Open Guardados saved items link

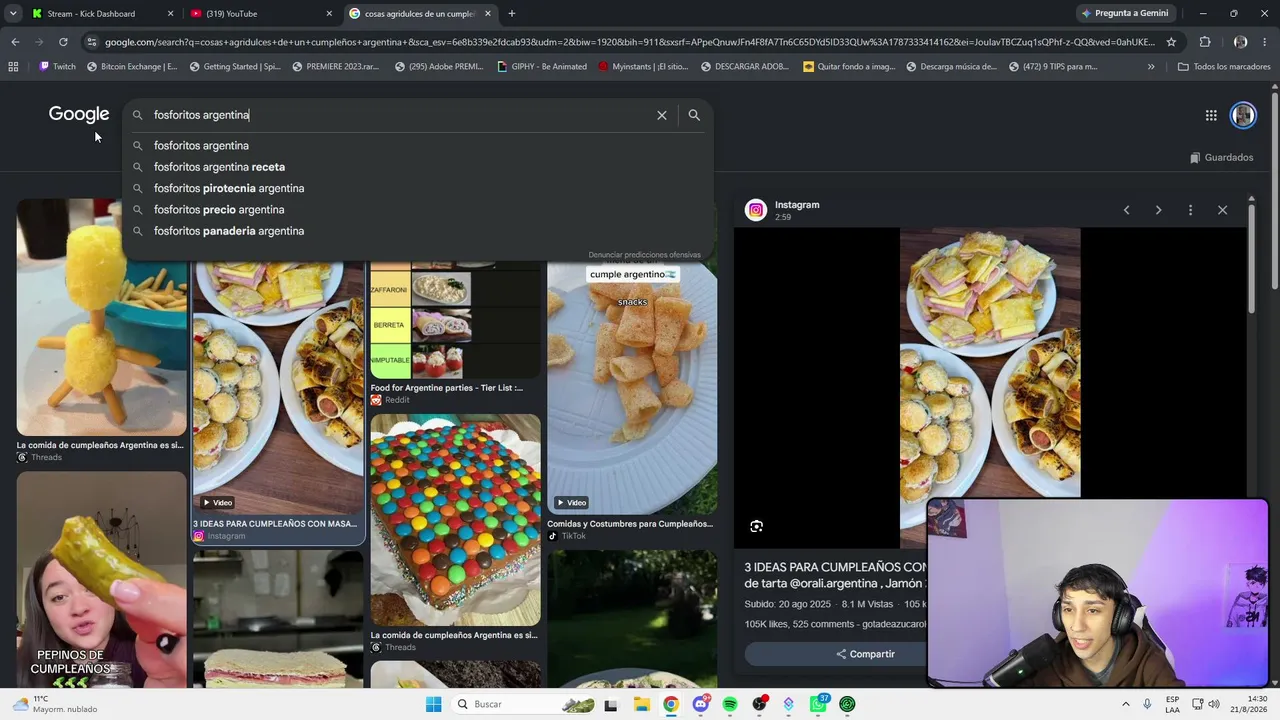pos(1221,157)
